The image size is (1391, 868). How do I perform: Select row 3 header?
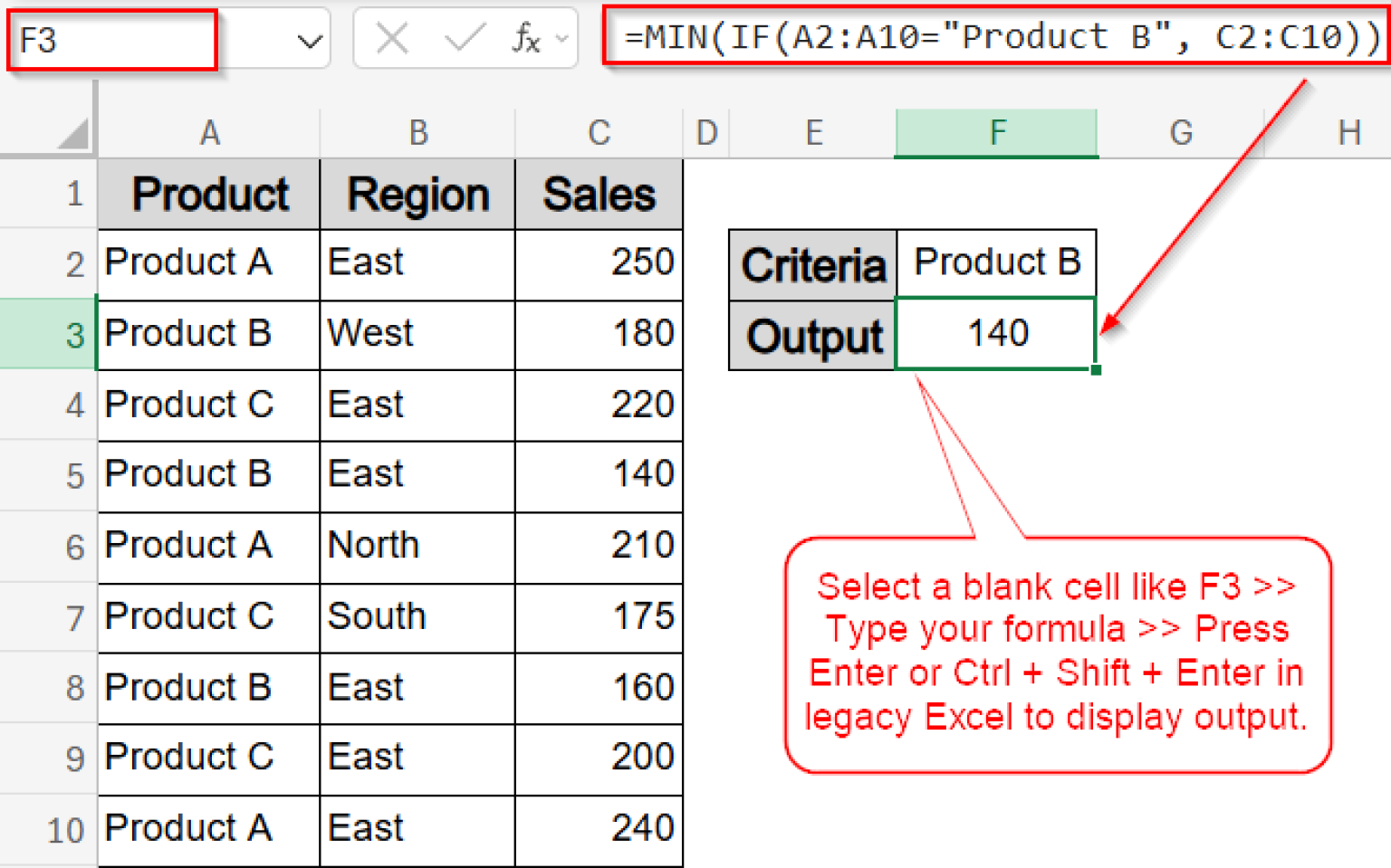point(77,335)
